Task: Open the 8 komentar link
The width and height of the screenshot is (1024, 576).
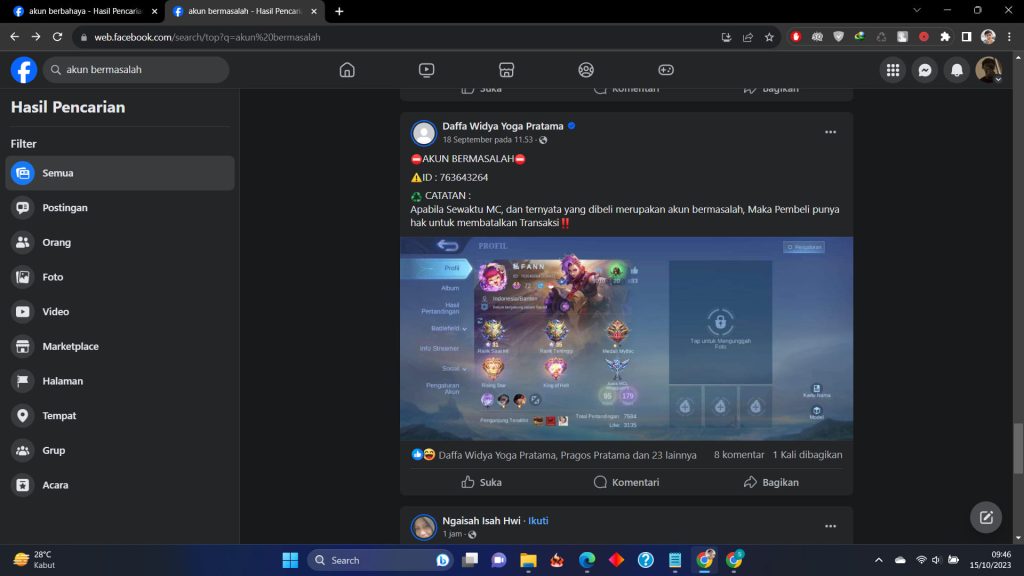Action: [x=739, y=455]
